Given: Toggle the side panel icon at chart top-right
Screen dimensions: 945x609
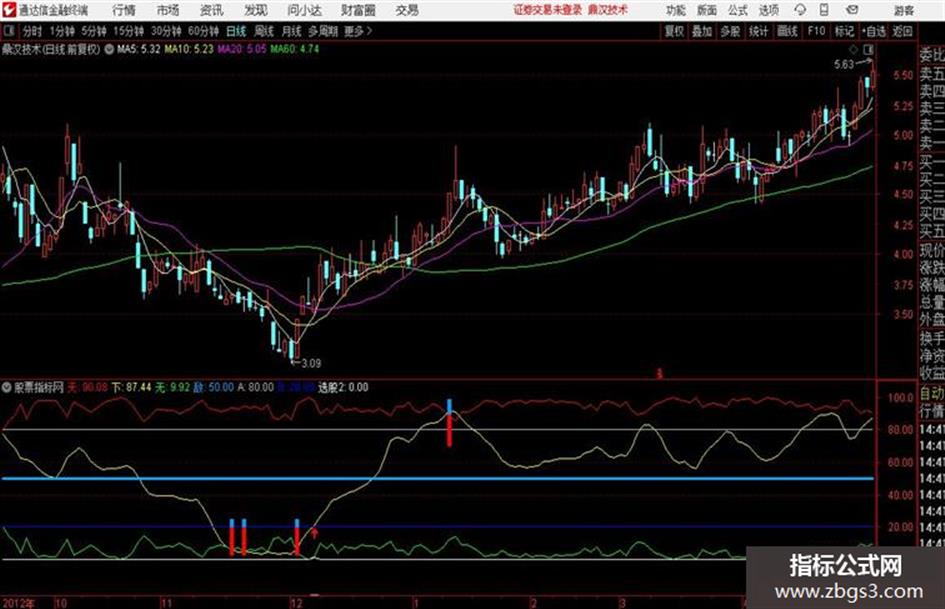Looking at the screenshot, I should [868, 49].
